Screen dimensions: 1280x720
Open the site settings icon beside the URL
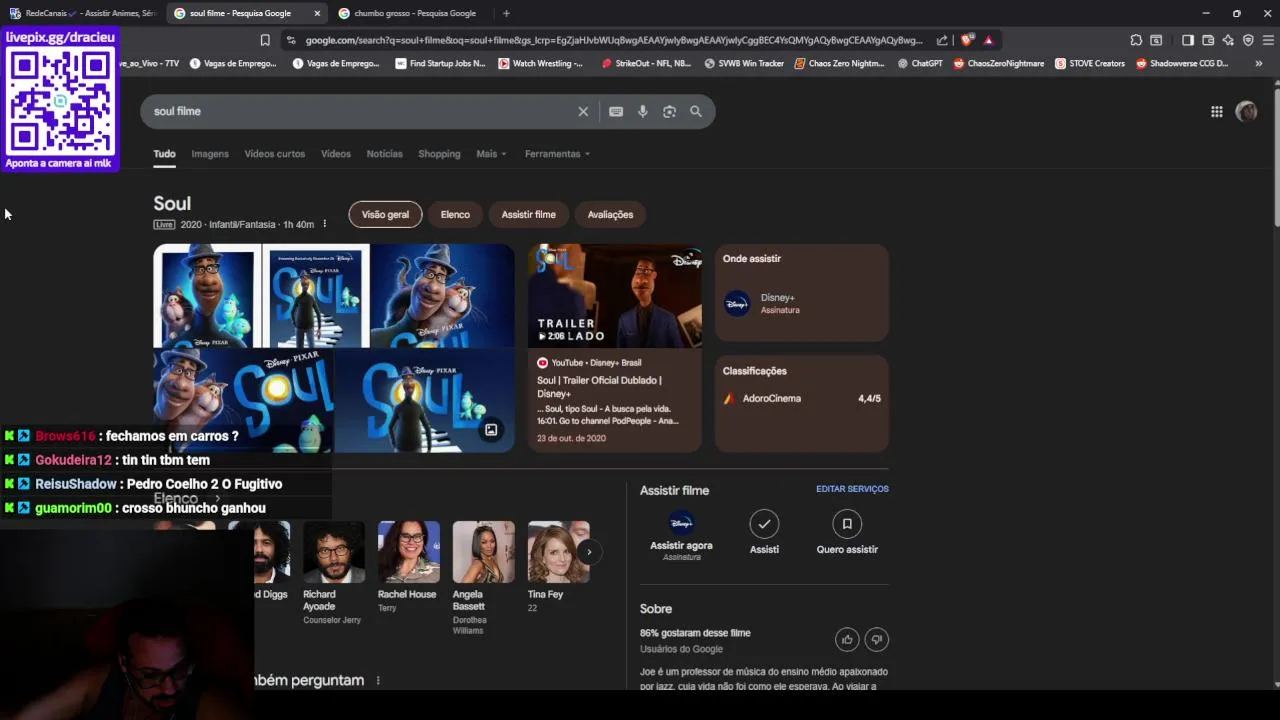point(291,40)
